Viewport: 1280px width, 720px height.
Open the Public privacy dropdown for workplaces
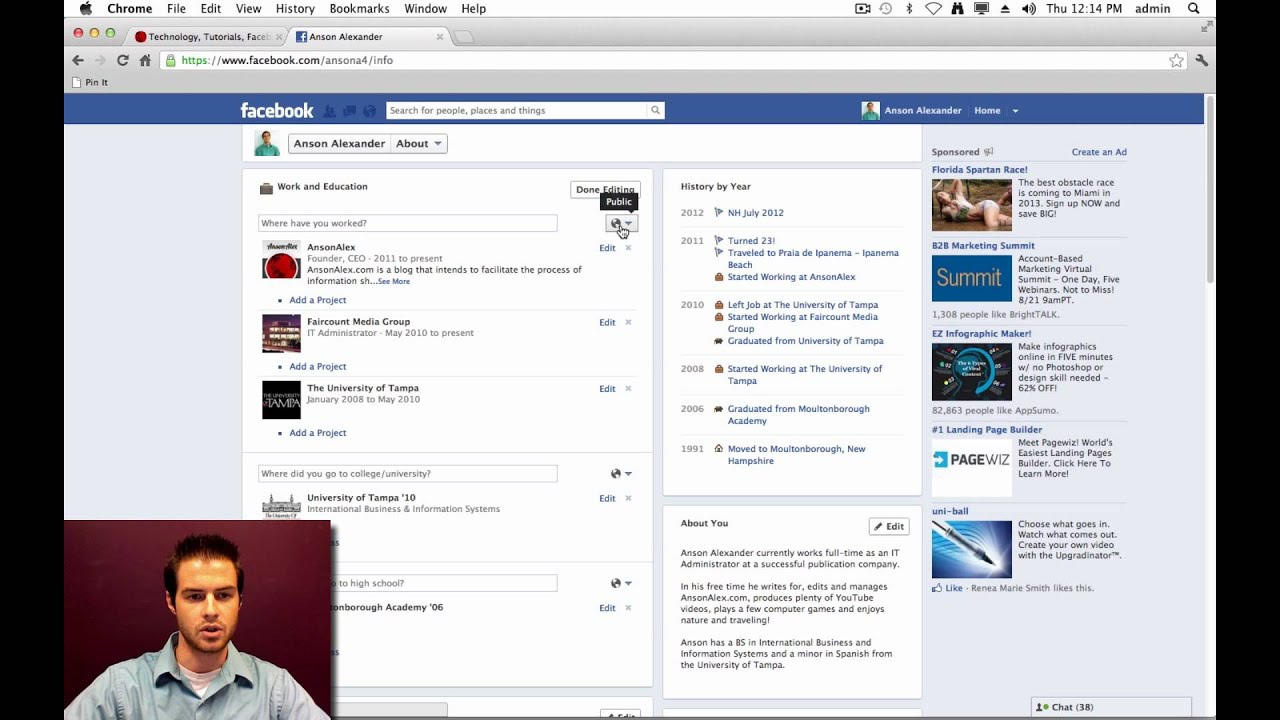(621, 224)
